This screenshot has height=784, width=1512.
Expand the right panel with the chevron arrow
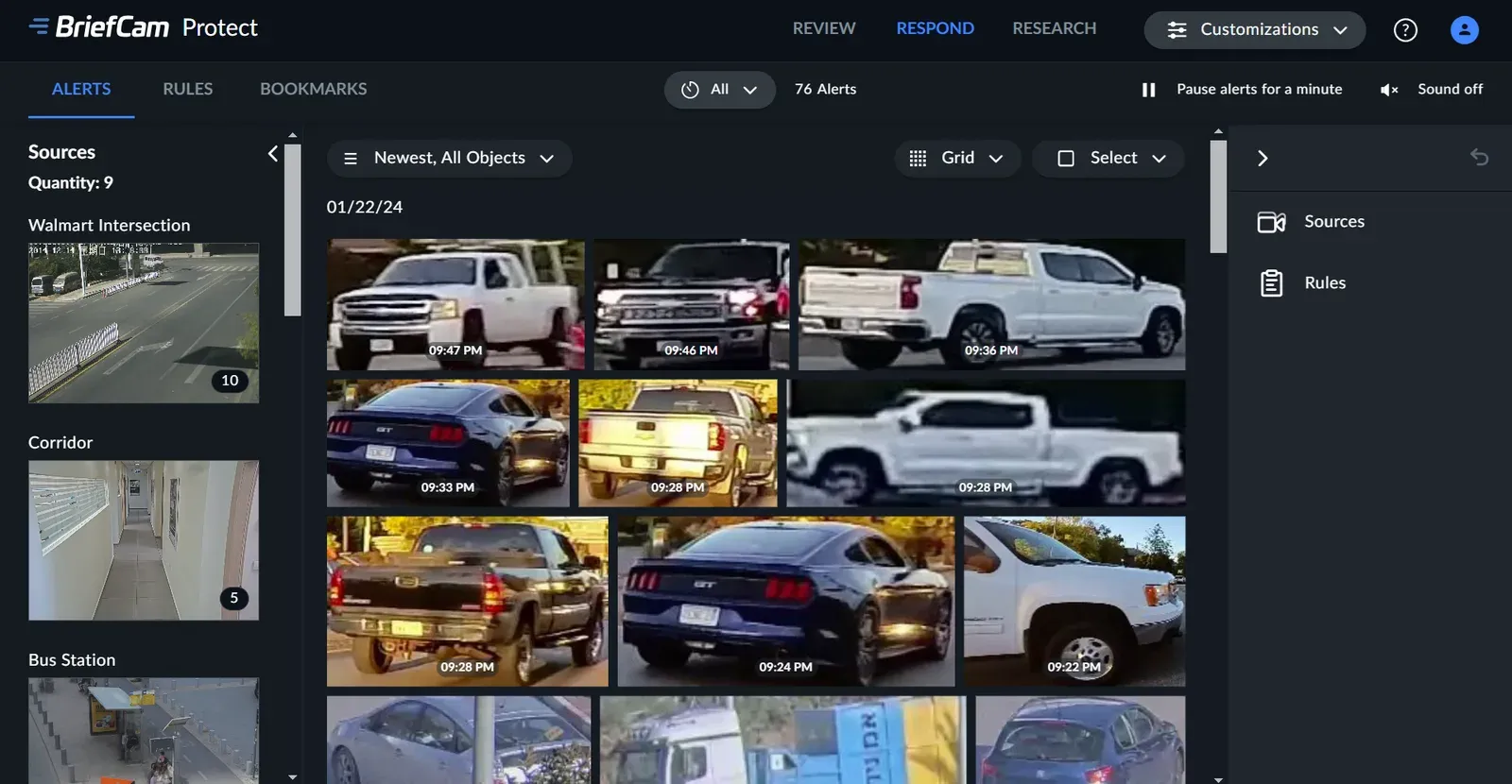tap(1263, 158)
